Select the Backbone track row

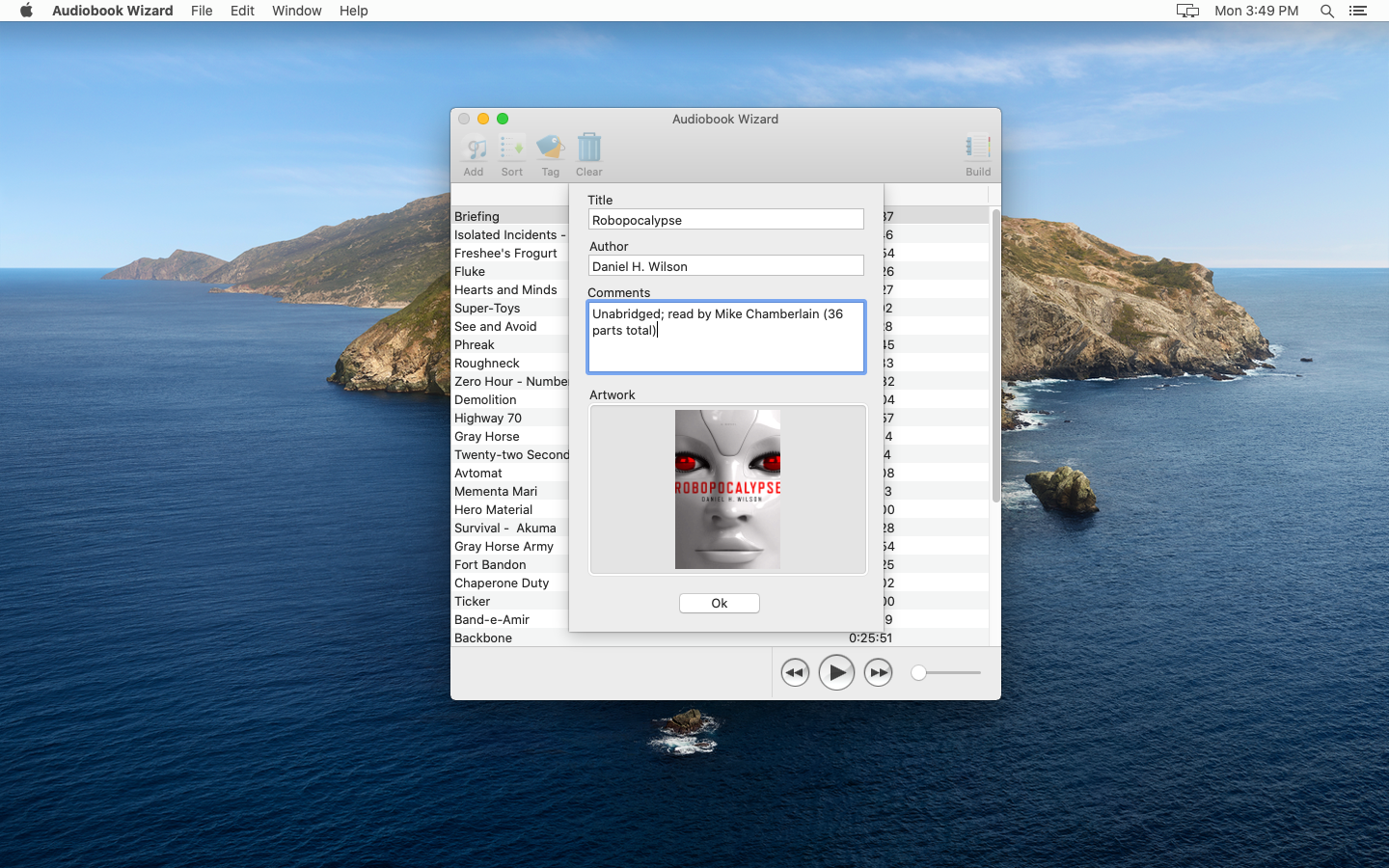click(x=720, y=637)
